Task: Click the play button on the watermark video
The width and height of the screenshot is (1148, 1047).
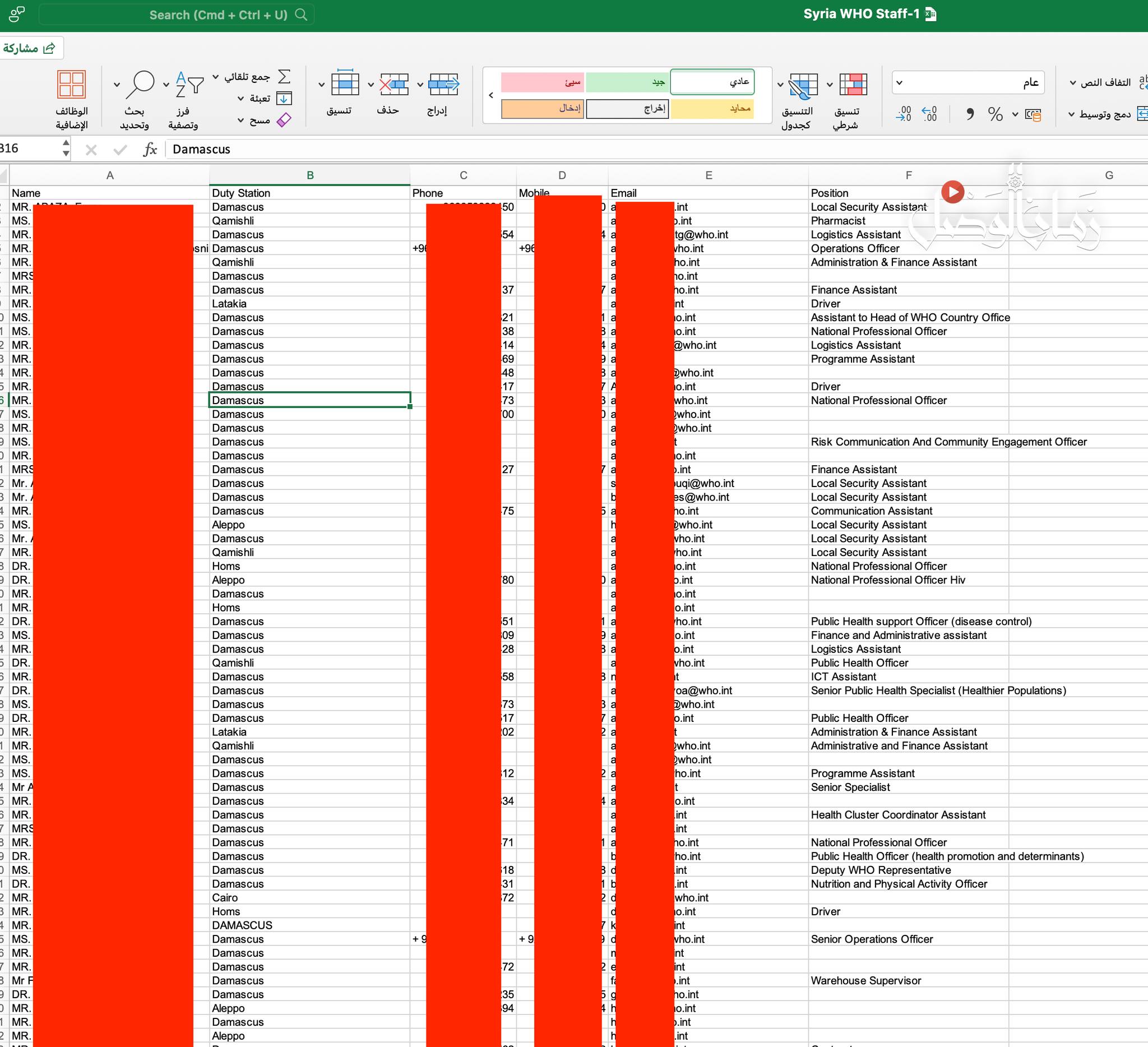Action: click(953, 192)
